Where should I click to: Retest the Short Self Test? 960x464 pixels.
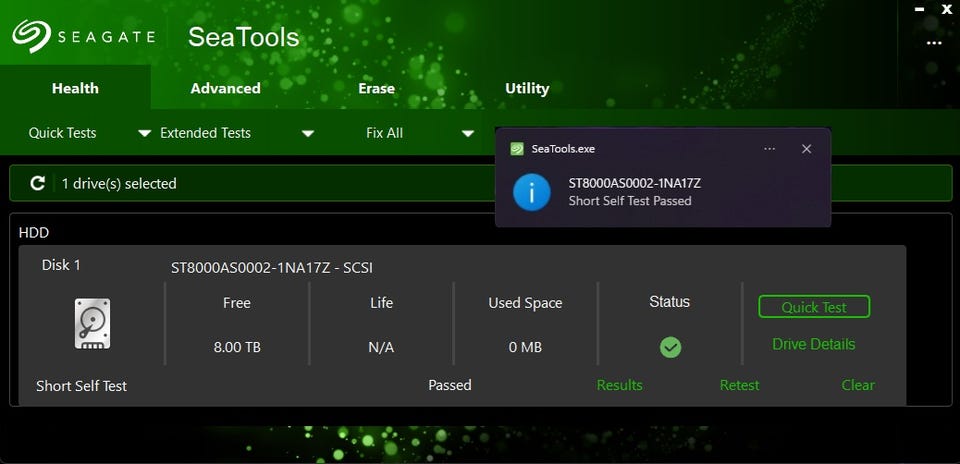(739, 385)
